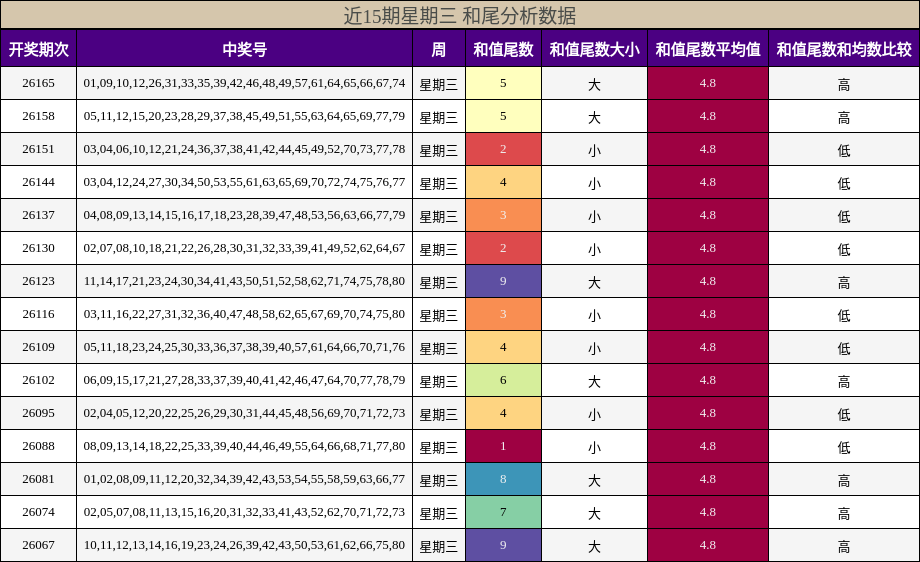This screenshot has width=920, height=562.
Task: Click 高 comparison cell in row 26165
Action: click(844, 84)
